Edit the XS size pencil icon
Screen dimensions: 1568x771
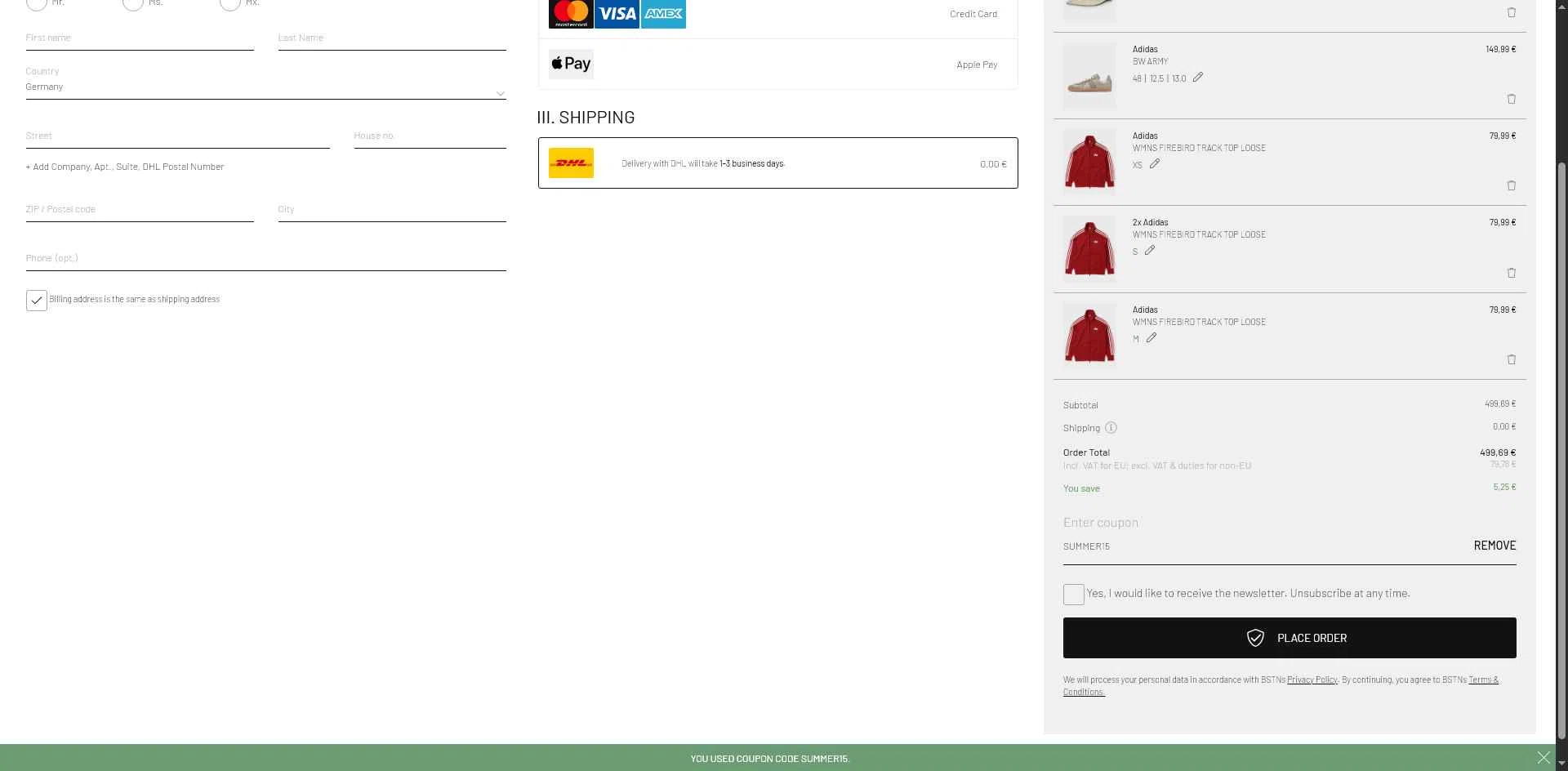[x=1155, y=164]
